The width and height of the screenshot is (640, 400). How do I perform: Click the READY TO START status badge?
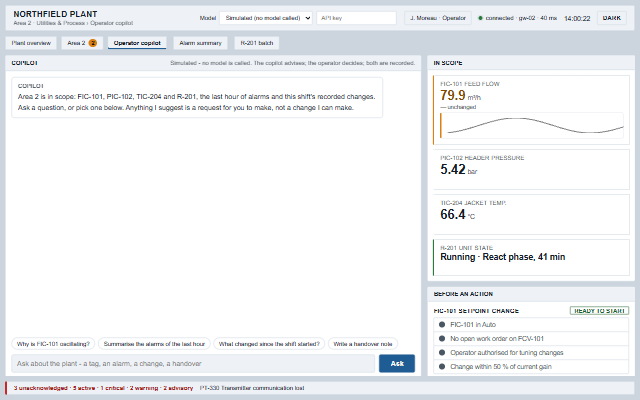pos(599,311)
